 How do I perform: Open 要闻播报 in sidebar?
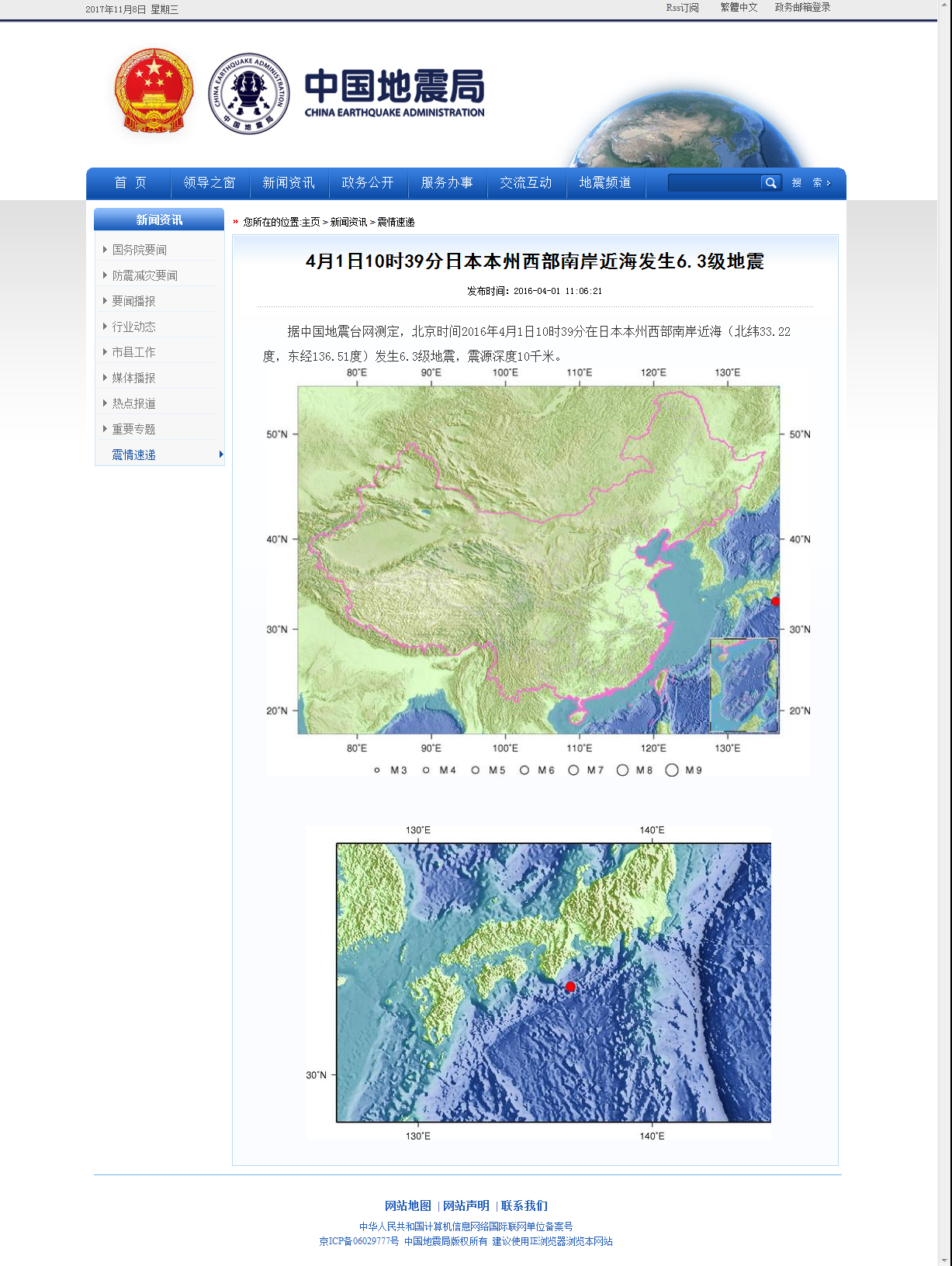133,301
